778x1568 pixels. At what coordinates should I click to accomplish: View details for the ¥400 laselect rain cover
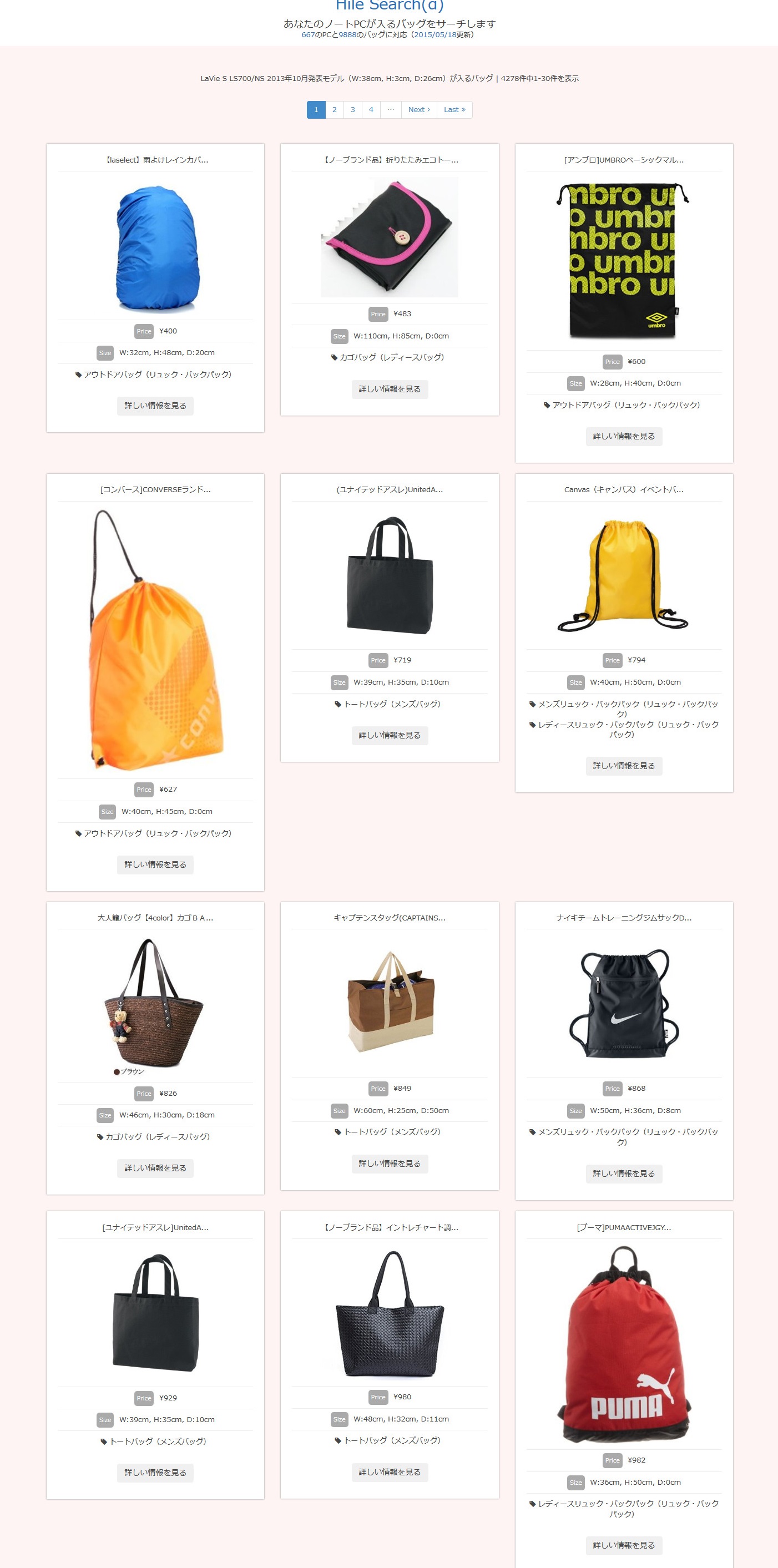tap(155, 406)
